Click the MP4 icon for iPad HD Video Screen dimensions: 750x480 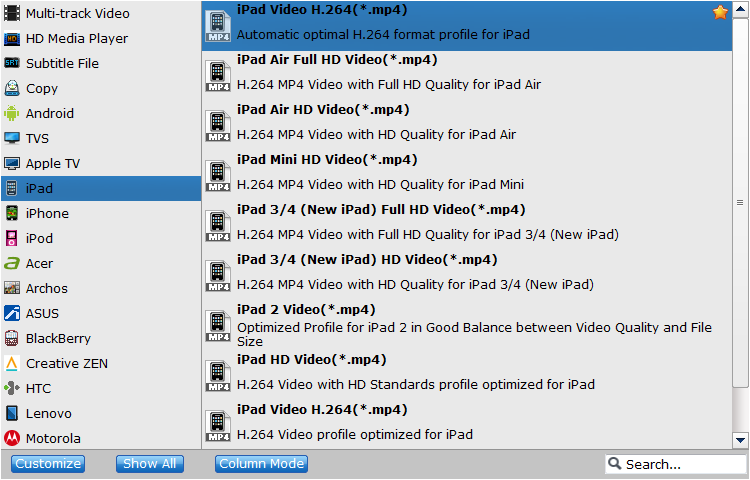(218, 375)
